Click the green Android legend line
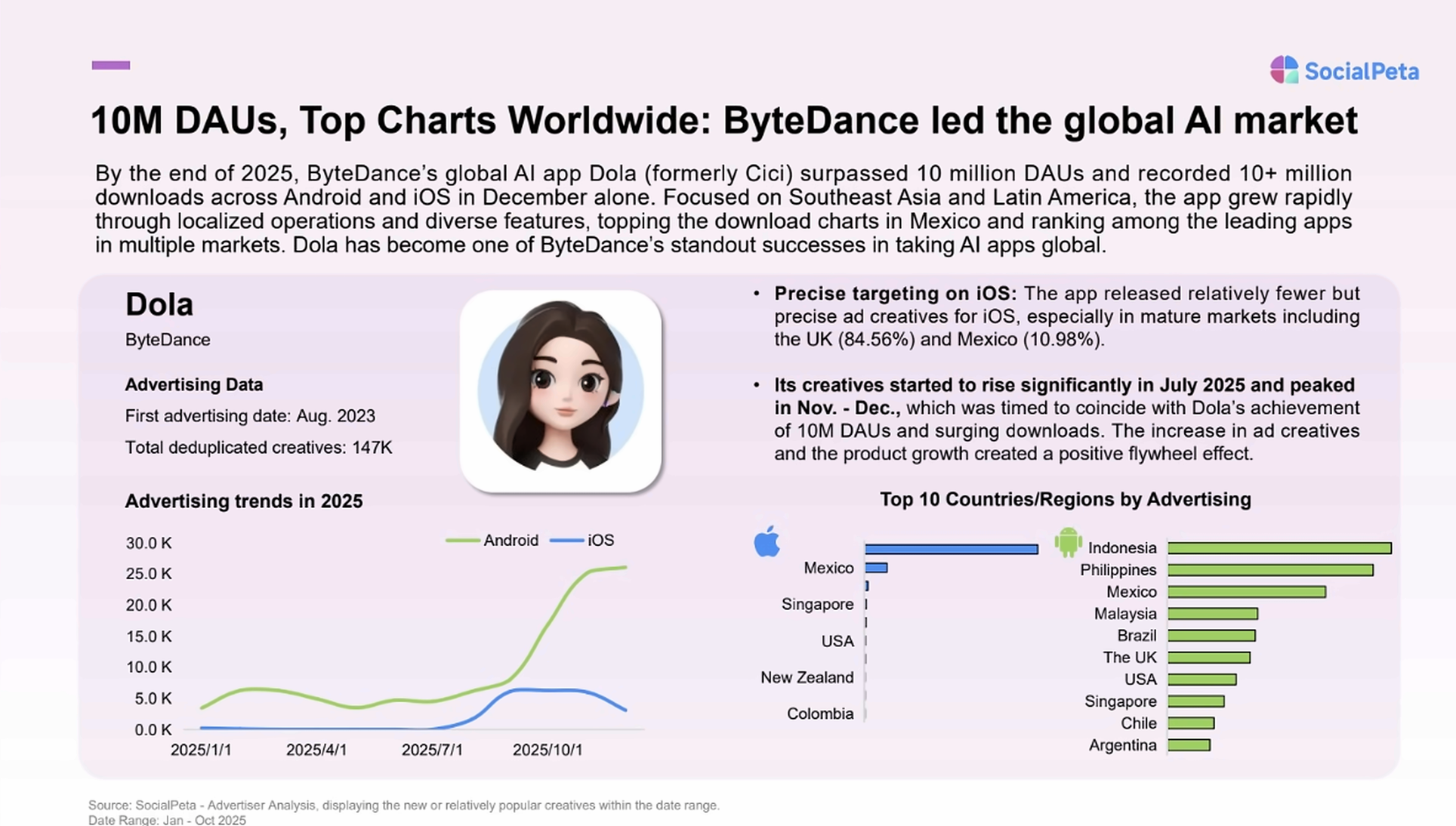Viewport: 1456px width, 826px height. [462, 541]
